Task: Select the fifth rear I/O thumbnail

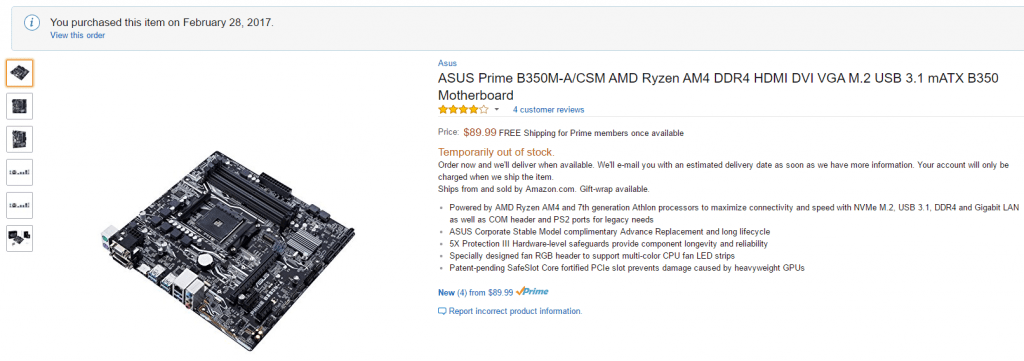Action: tap(20, 205)
